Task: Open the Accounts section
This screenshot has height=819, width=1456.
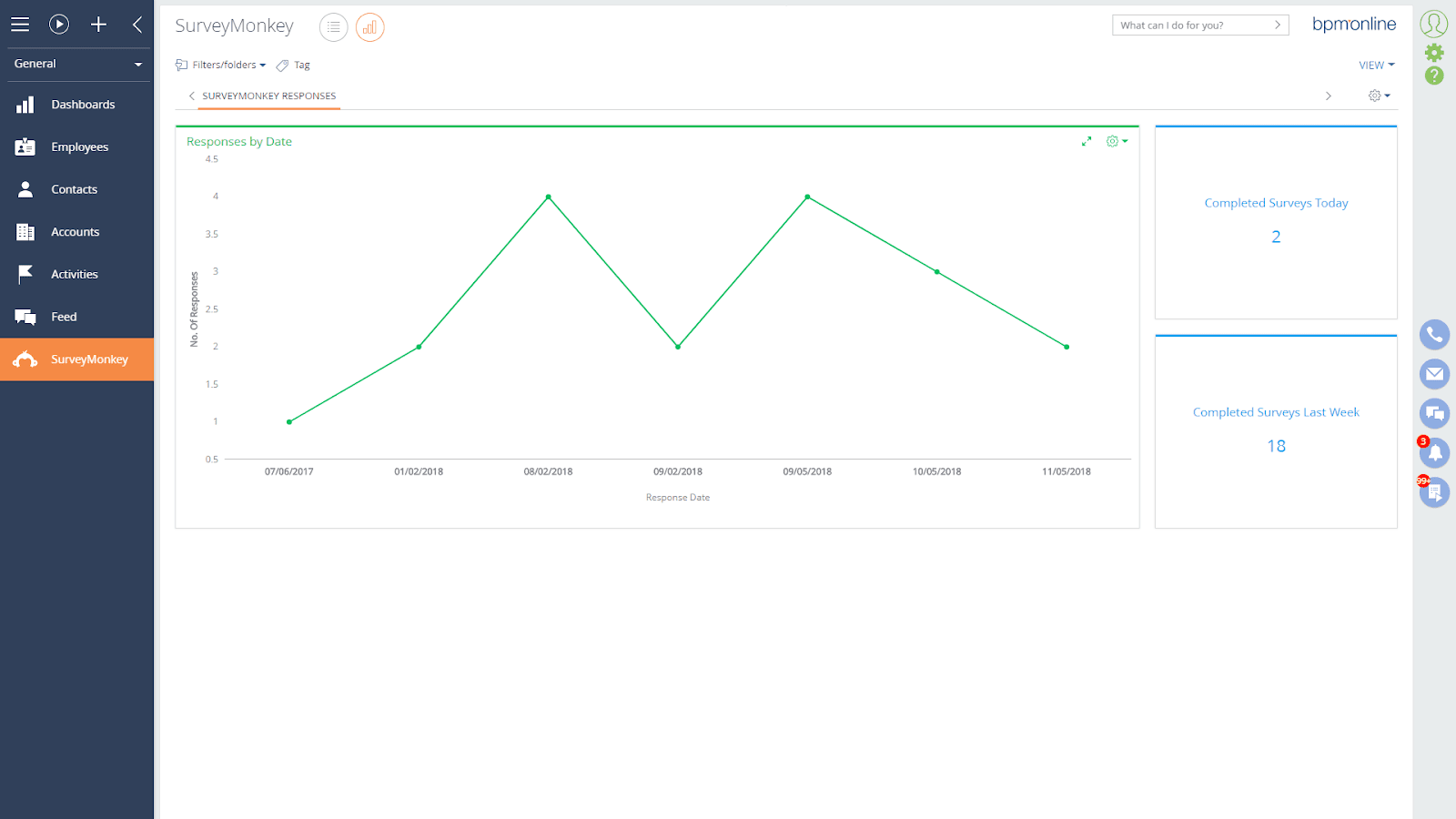Action: click(77, 232)
